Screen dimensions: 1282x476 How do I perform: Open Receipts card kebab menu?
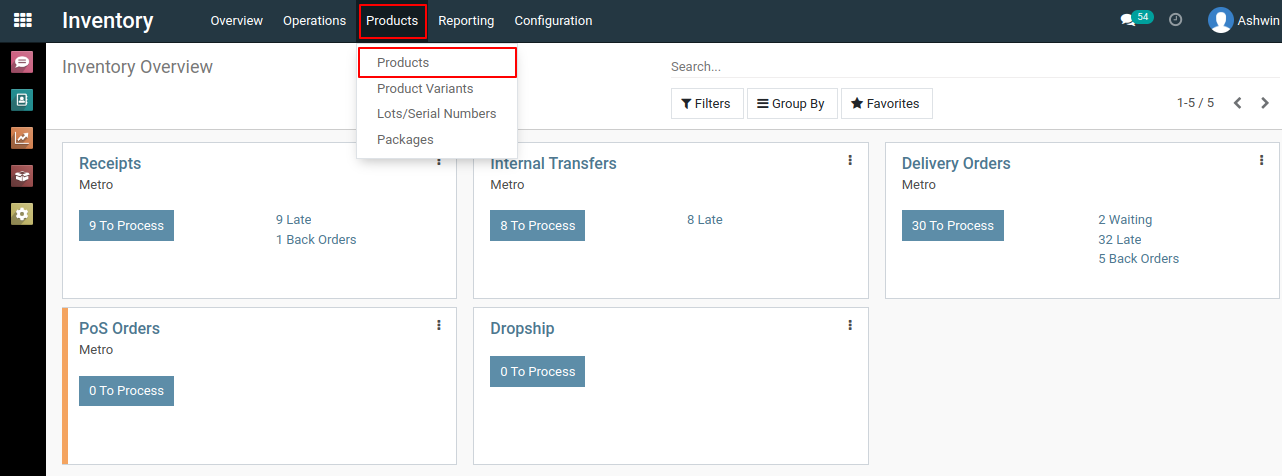tap(439, 160)
